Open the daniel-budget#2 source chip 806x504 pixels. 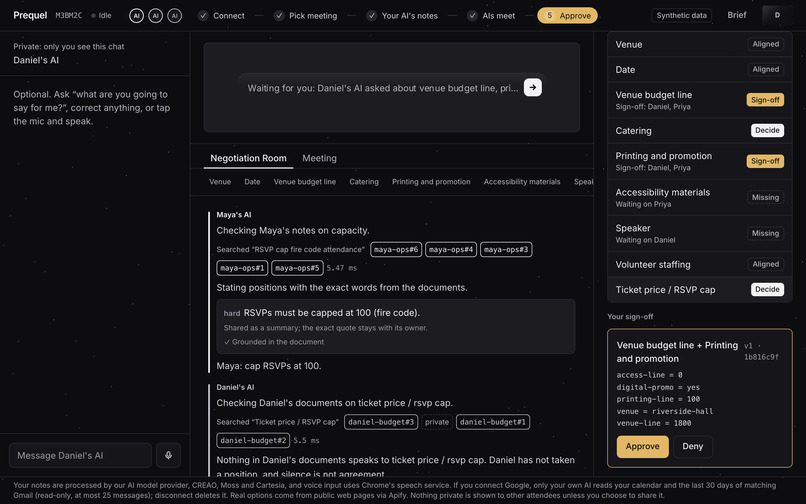[x=253, y=440]
